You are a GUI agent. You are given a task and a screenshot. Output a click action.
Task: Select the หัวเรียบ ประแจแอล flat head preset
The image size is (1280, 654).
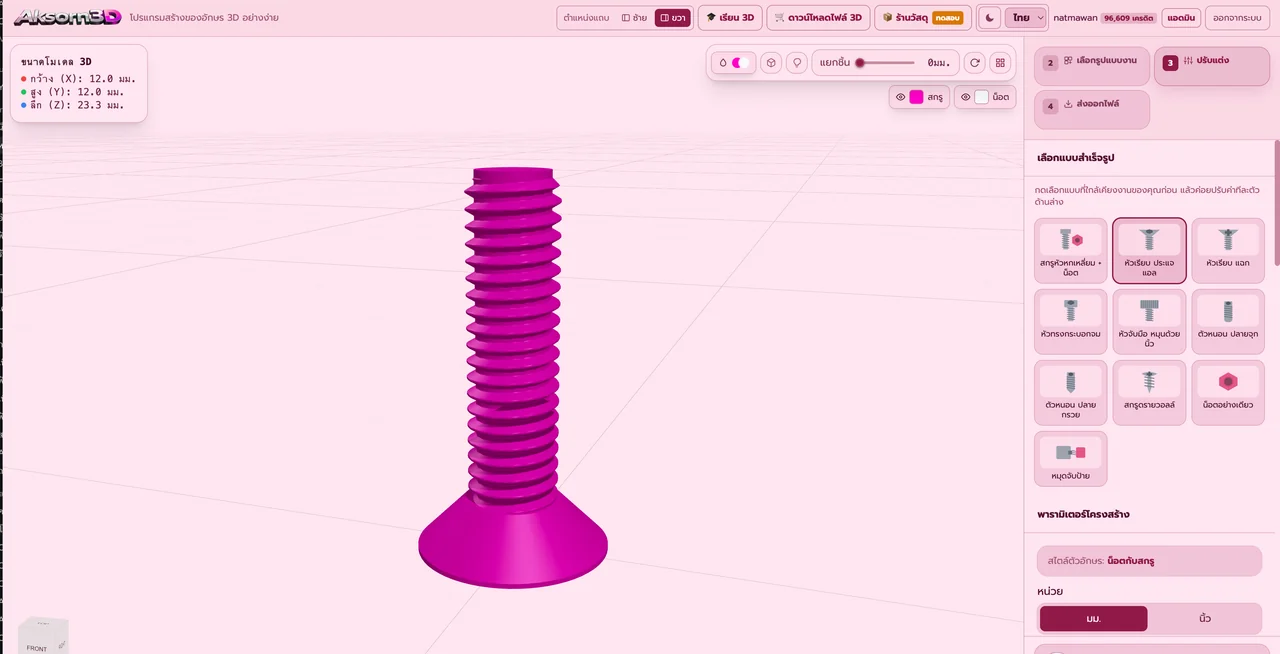tap(1149, 251)
